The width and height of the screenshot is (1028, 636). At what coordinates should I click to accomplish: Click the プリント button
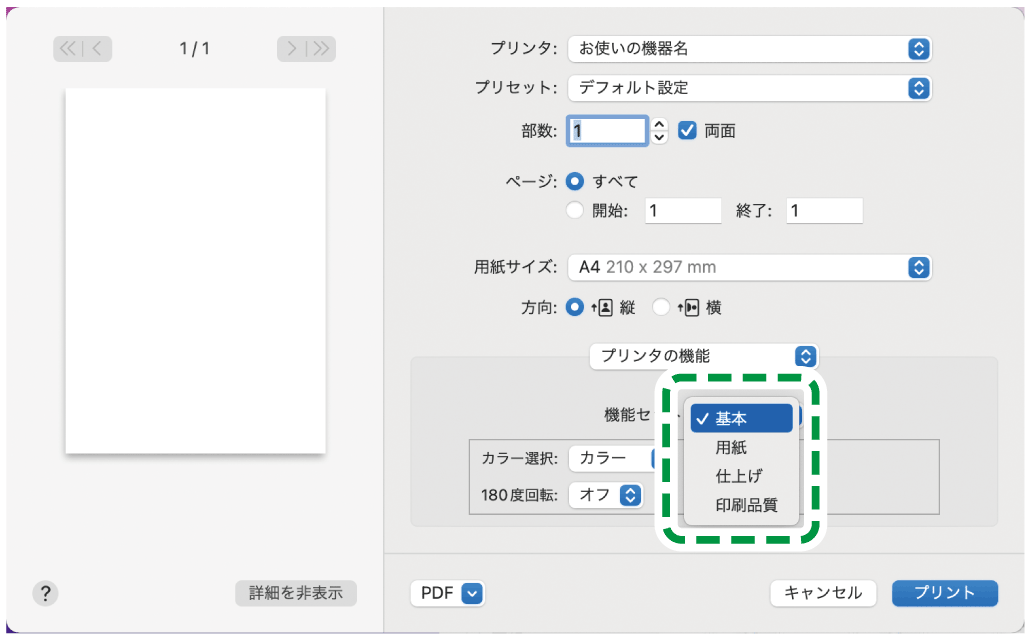click(x=944, y=593)
